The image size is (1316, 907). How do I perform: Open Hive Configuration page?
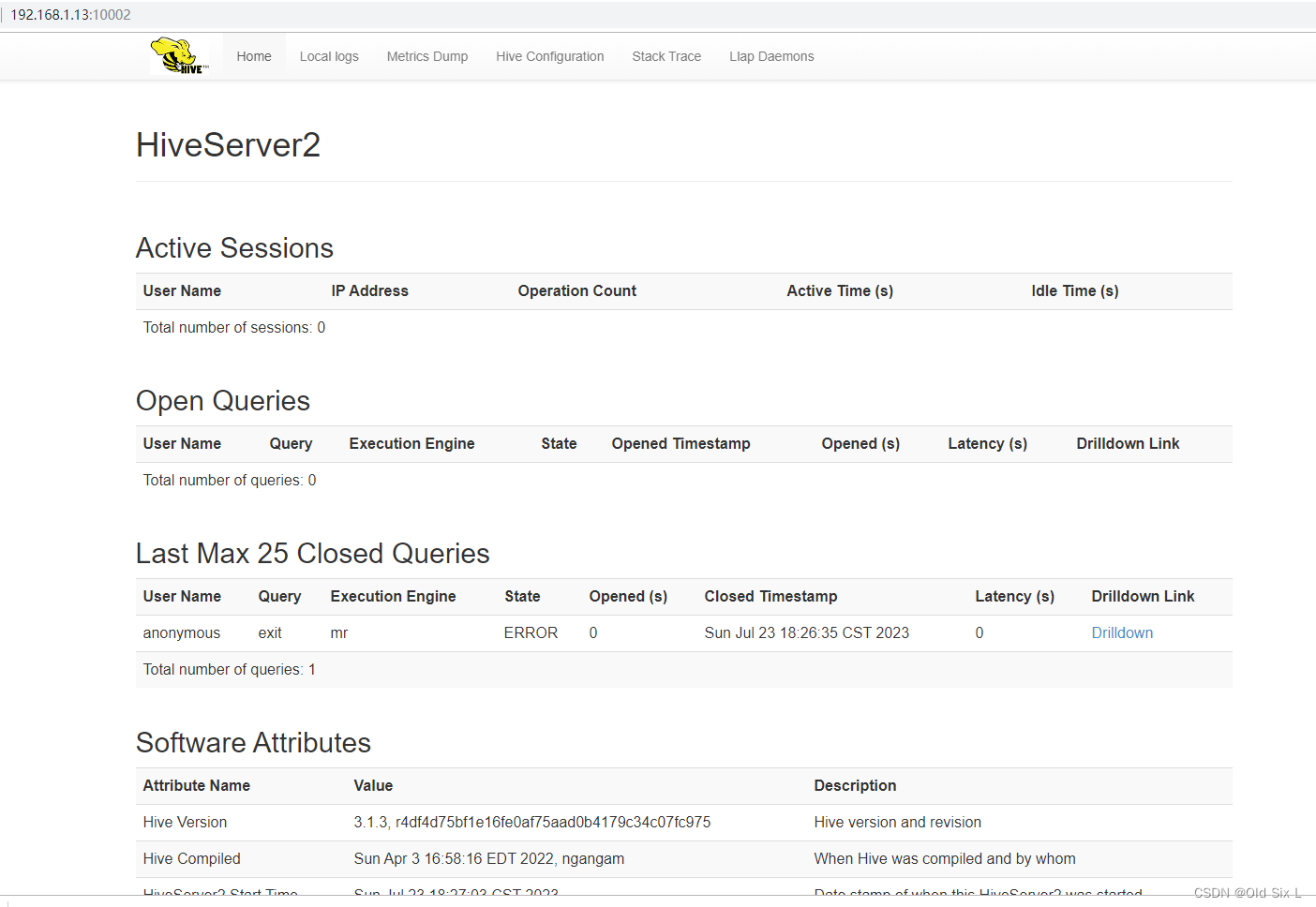[550, 56]
